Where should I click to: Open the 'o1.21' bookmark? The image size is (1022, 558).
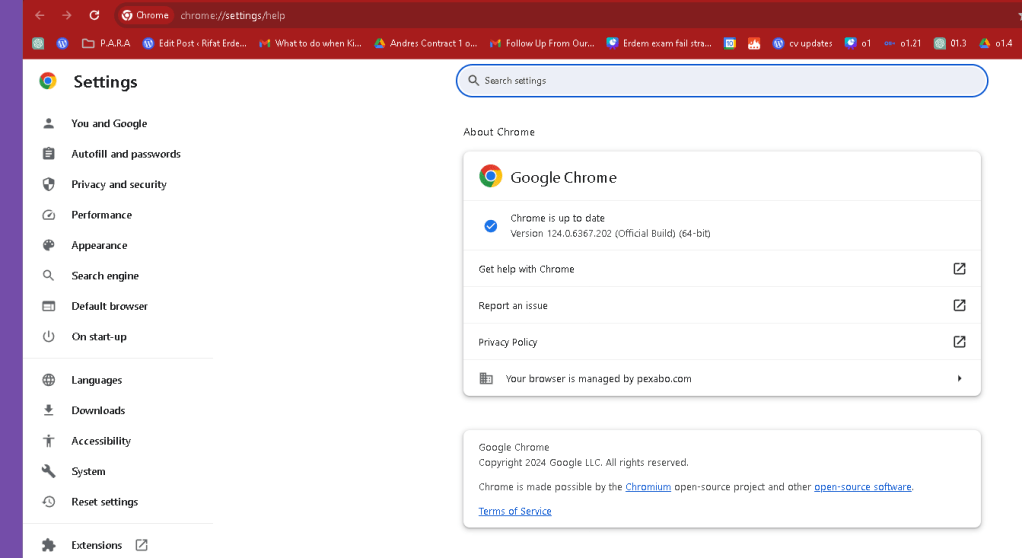[903, 43]
